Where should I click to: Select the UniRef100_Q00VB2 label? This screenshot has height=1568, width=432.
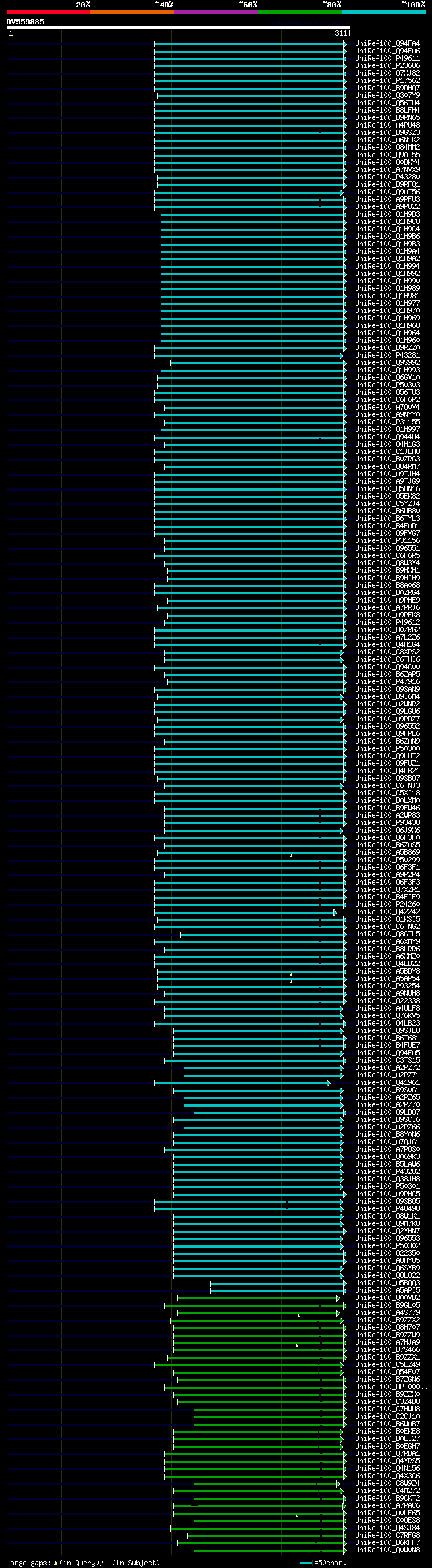tap(387, 1298)
